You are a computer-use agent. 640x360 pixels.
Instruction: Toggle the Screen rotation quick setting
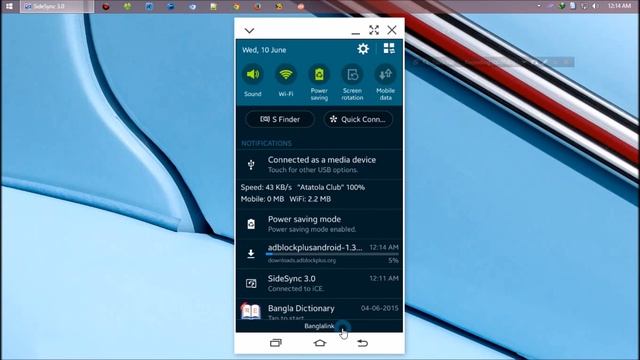(352, 74)
